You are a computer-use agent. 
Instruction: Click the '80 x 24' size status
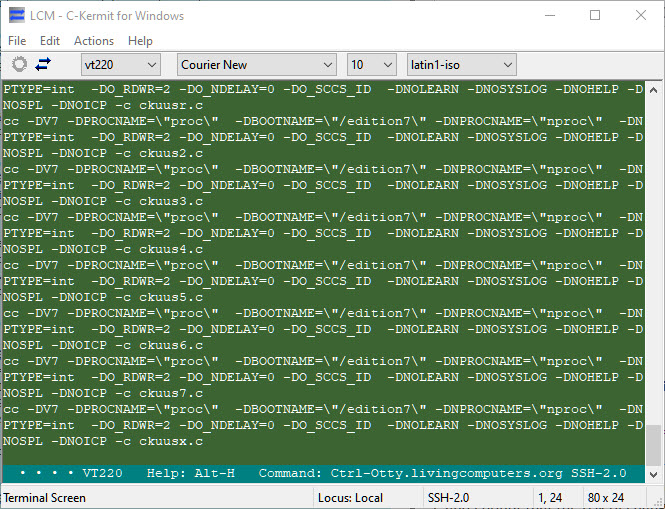[606, 498]
